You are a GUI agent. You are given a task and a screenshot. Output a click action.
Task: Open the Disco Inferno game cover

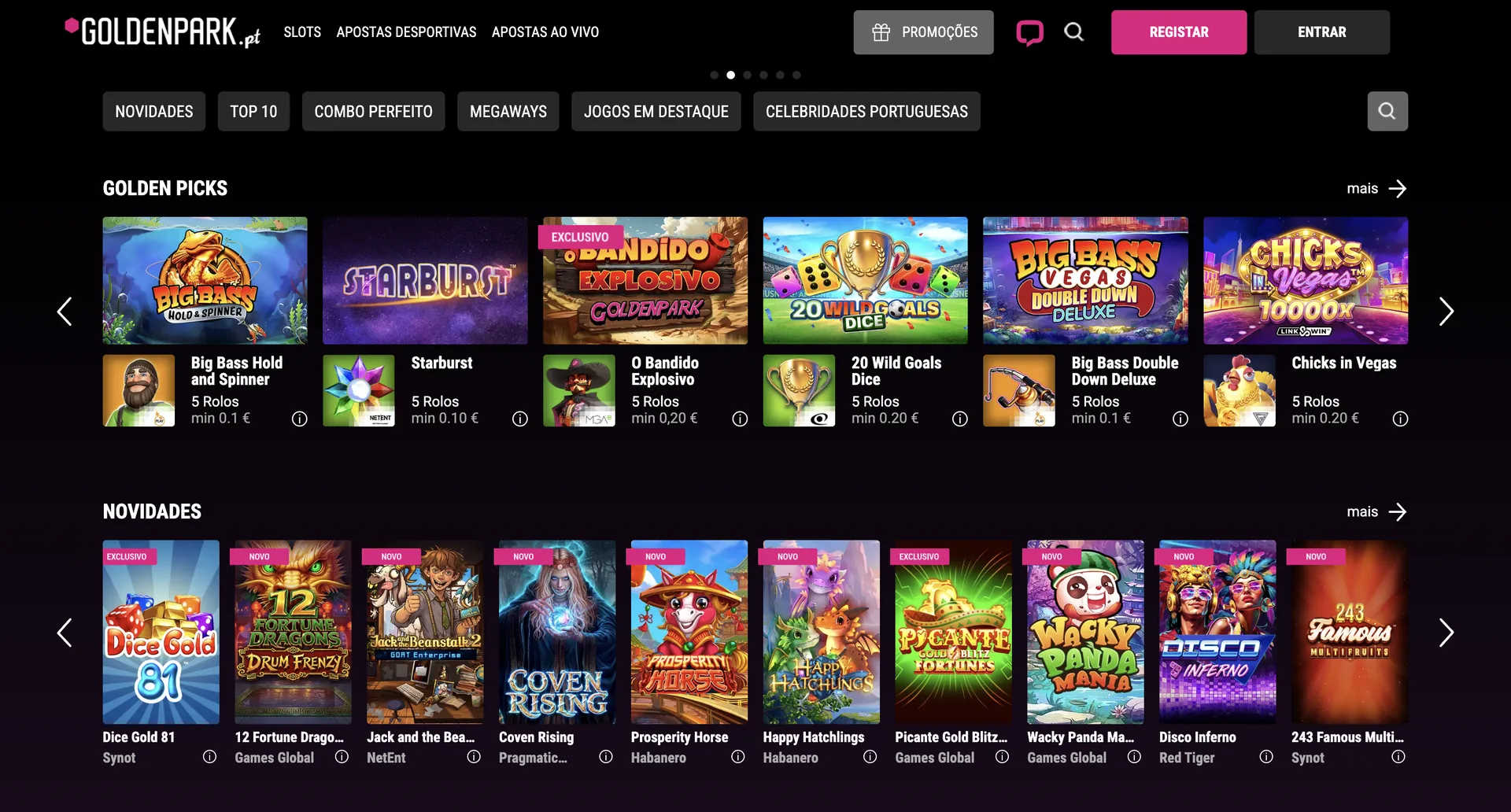point(1217,632)
